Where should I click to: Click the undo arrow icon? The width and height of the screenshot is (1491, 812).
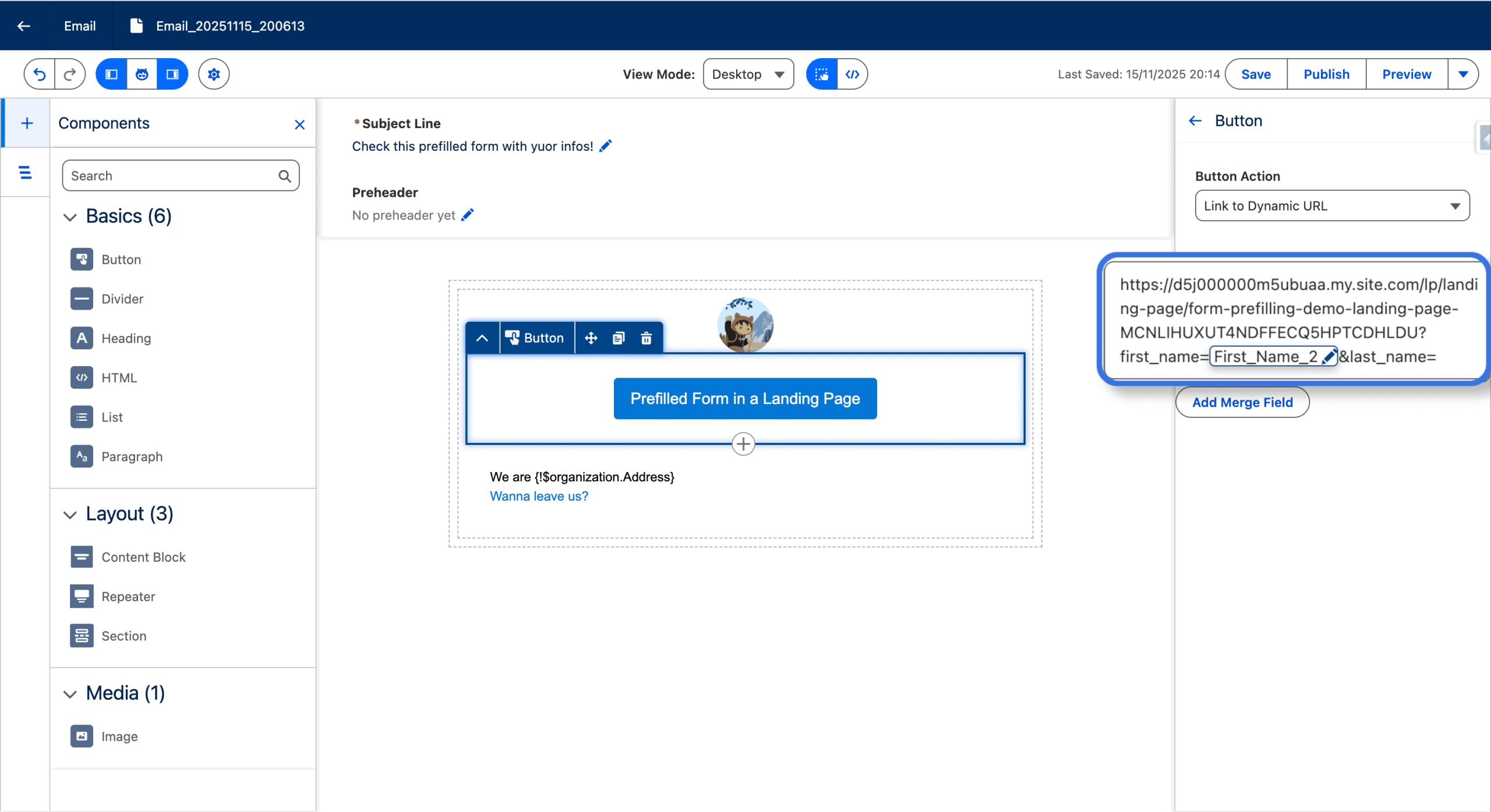40,75
